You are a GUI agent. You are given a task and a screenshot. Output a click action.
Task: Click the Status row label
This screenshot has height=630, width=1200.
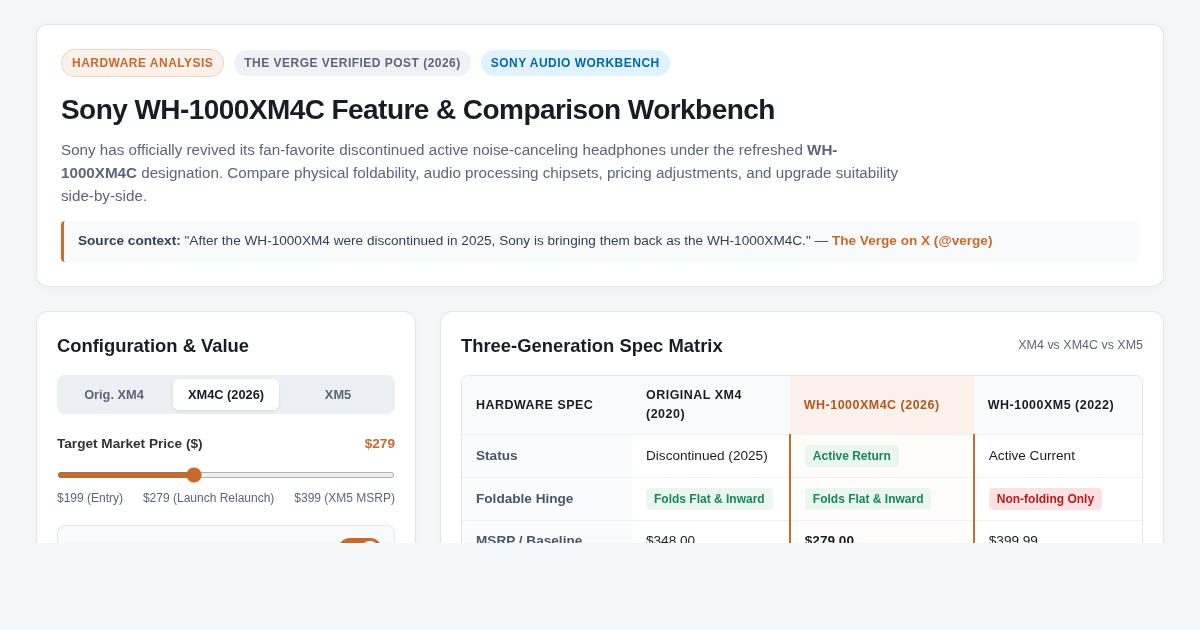pyautogui.click(x=497, y=456)
